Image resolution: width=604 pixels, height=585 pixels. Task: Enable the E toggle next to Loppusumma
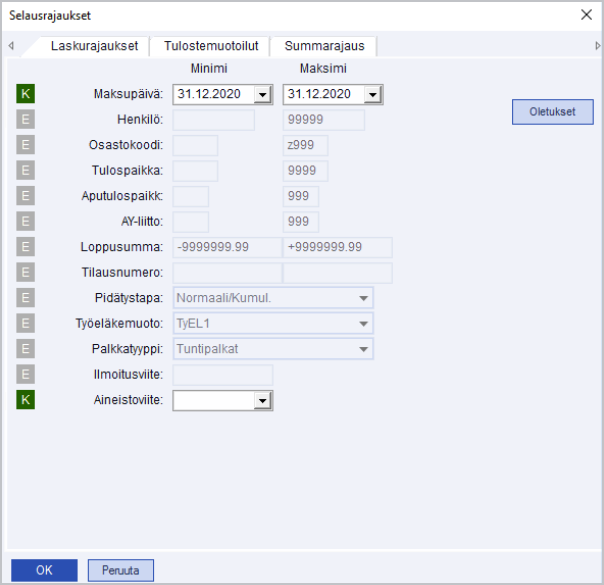26,247
